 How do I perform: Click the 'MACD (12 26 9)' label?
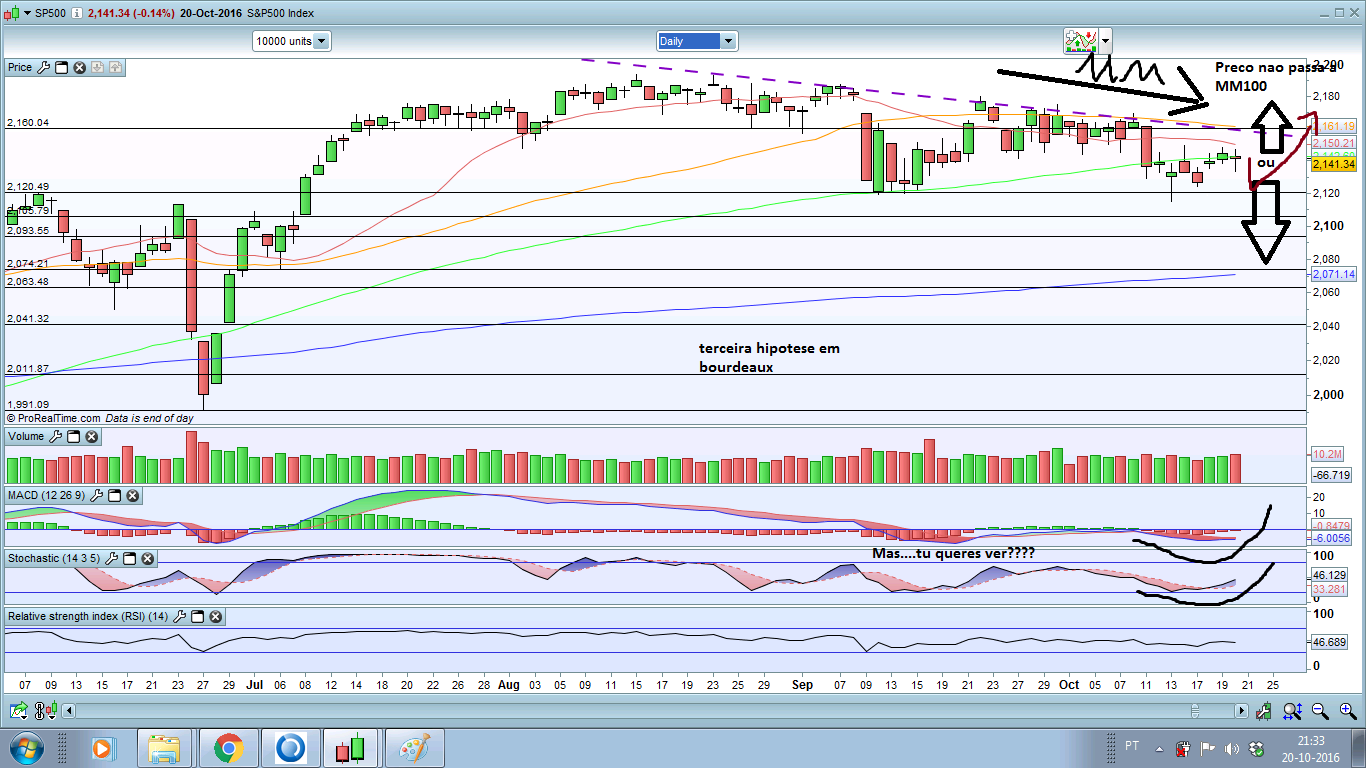pos(47,495)
